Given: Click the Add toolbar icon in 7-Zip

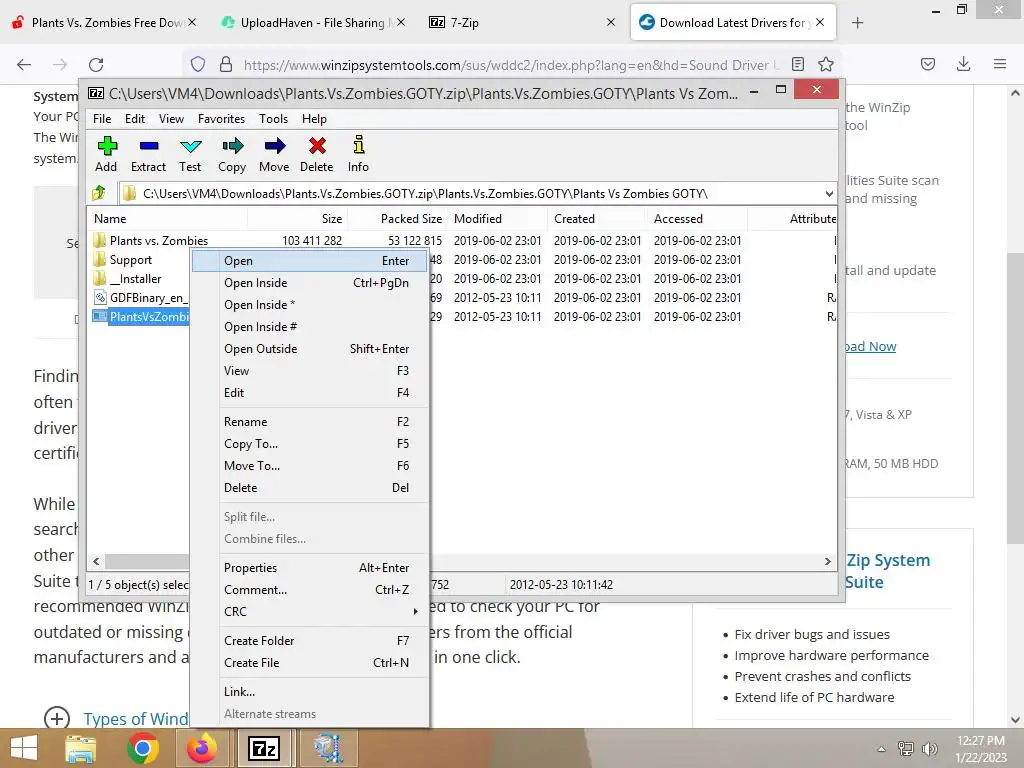Looking at the screenshot, I should coord(106,146).
